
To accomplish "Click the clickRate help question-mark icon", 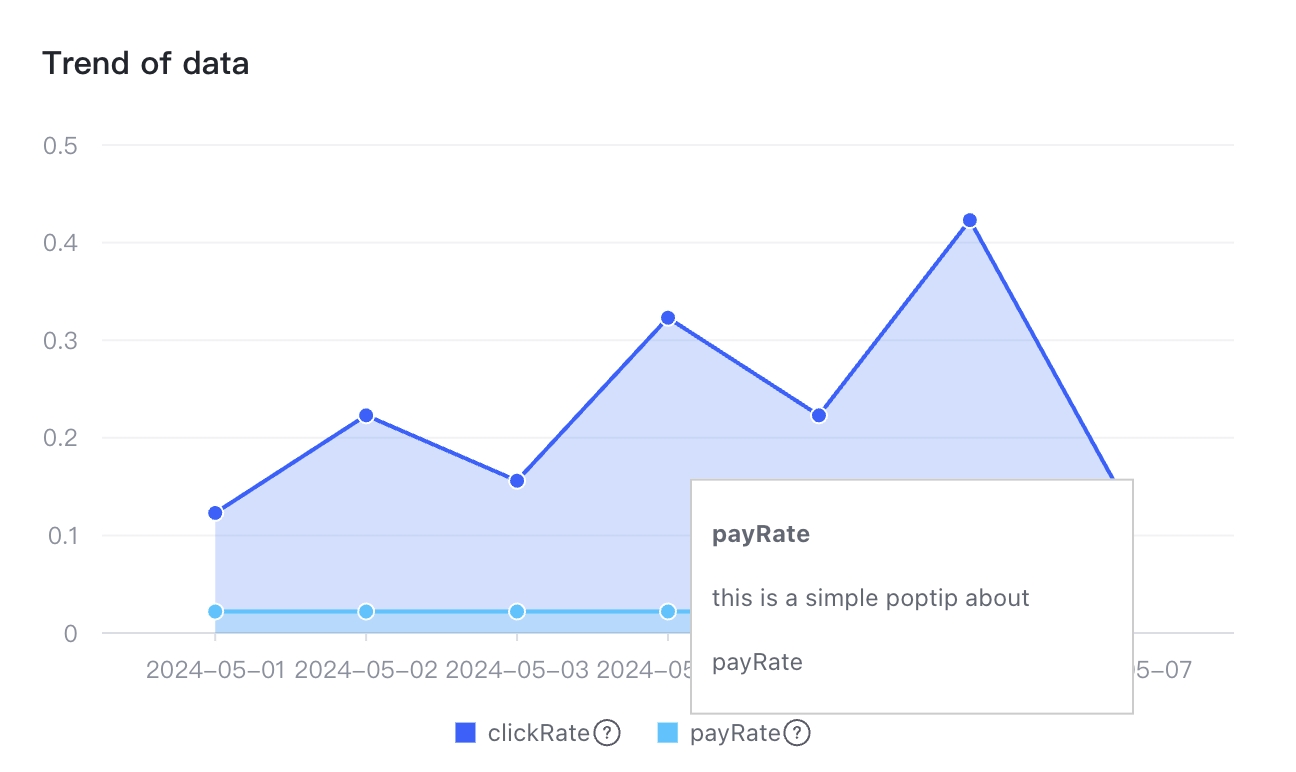I will click(607, 734).
